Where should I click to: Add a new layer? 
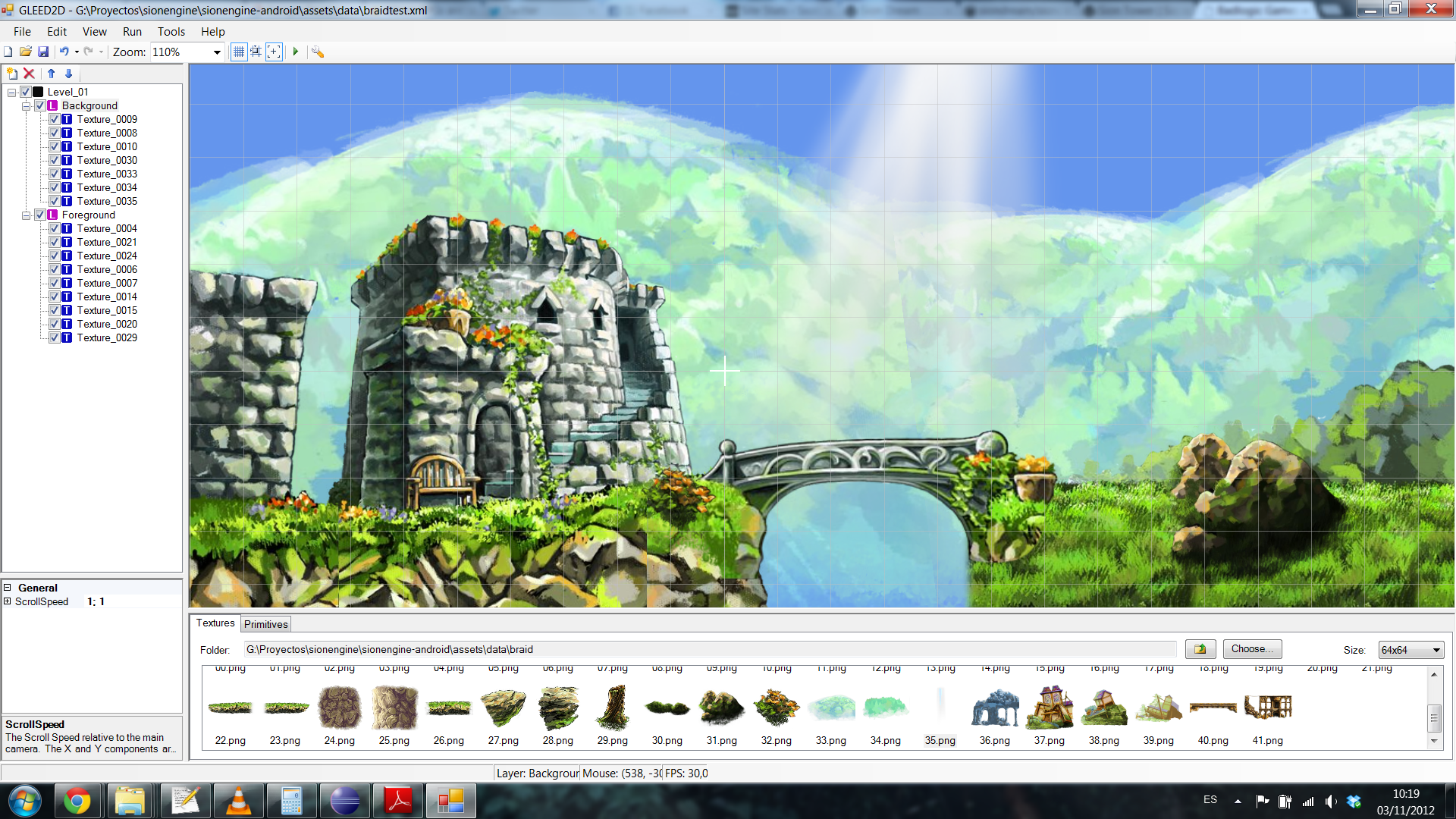12,74
